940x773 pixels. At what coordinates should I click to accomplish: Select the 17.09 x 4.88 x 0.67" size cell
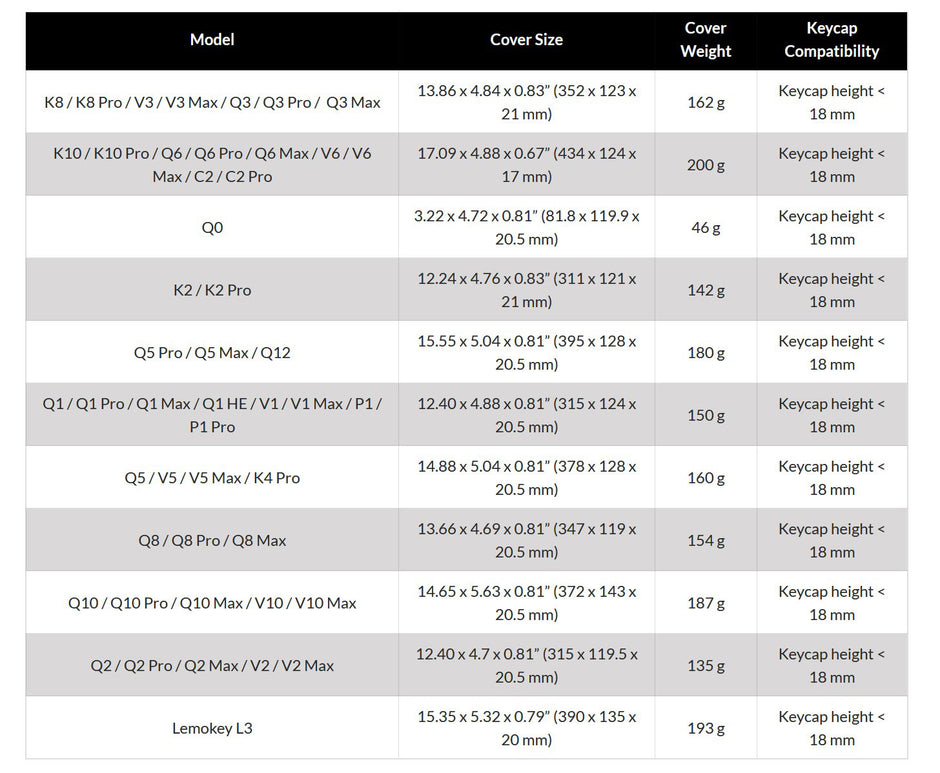tap(526, 165)
